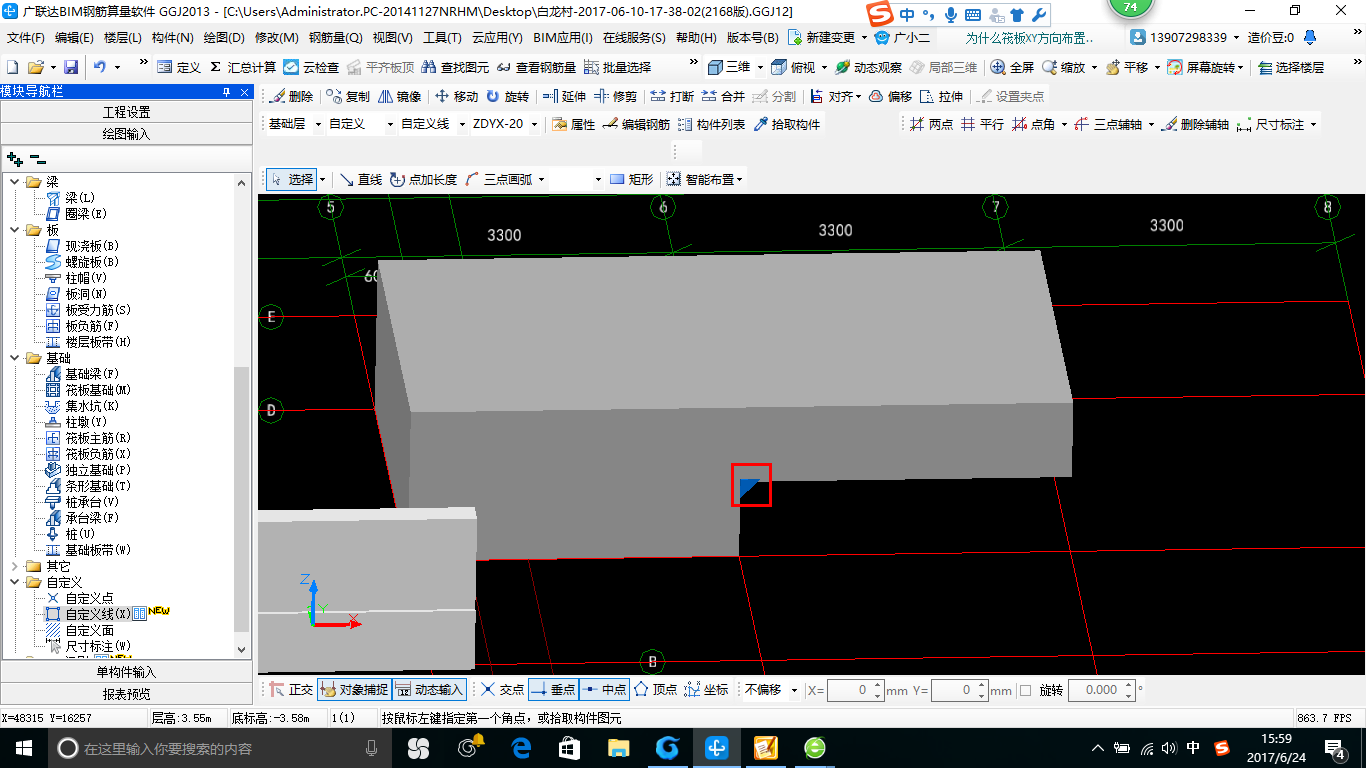Screen dimensions: 1366x768
Task: Run 汇总计算 summary calculation
Action: (243, 67)
